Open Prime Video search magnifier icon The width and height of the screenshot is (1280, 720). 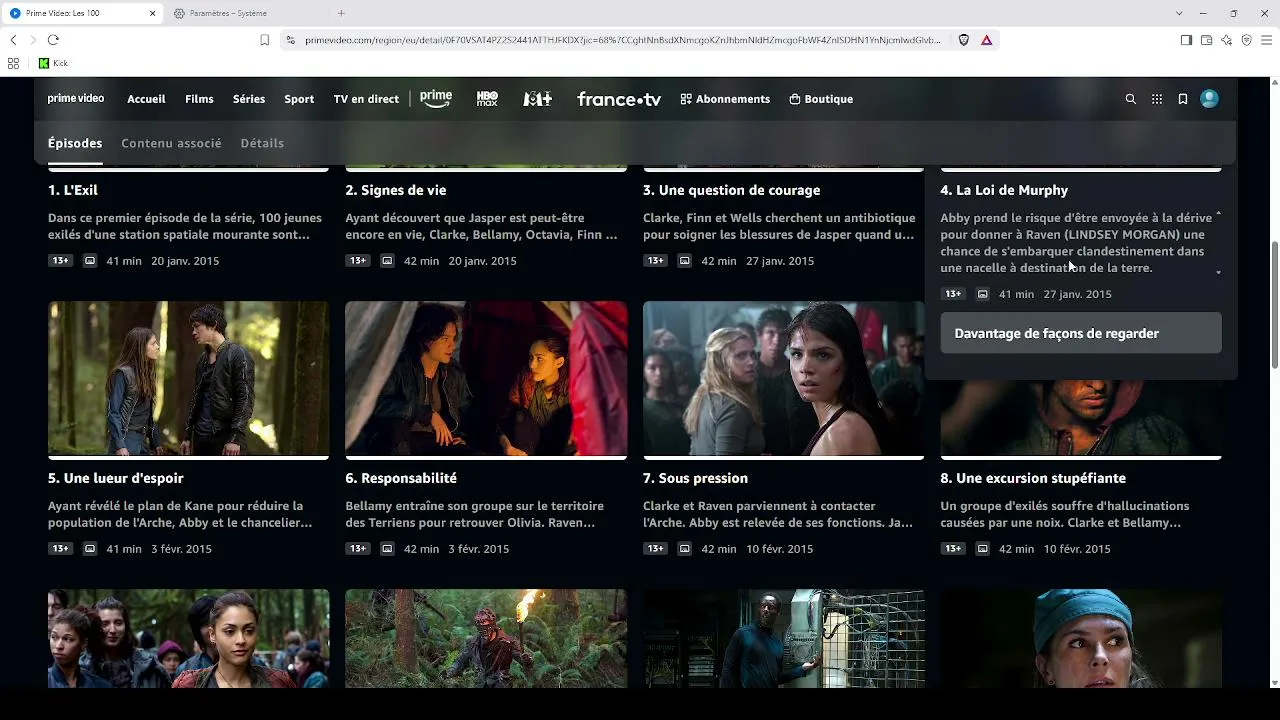pos(1131,99)
